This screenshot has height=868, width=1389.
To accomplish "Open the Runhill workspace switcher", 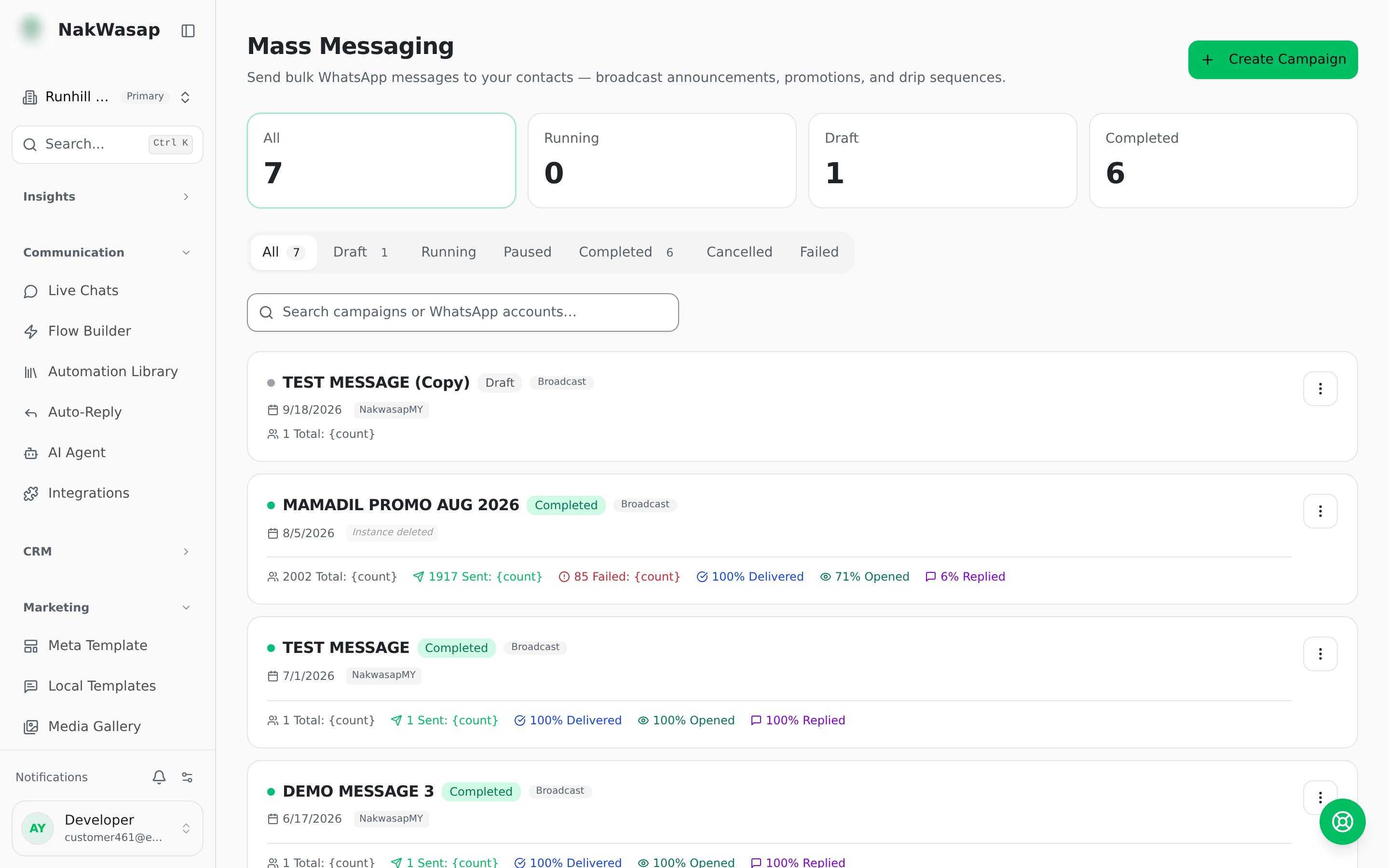I will 108,97.
